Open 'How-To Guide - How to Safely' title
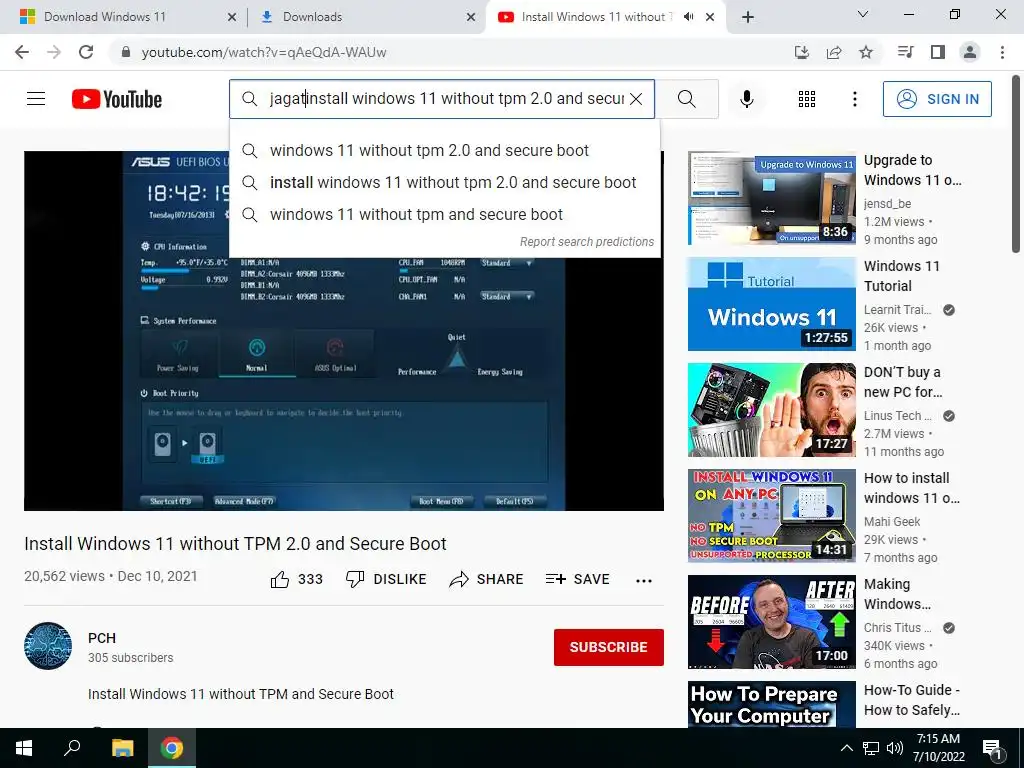 click(912, 700)
